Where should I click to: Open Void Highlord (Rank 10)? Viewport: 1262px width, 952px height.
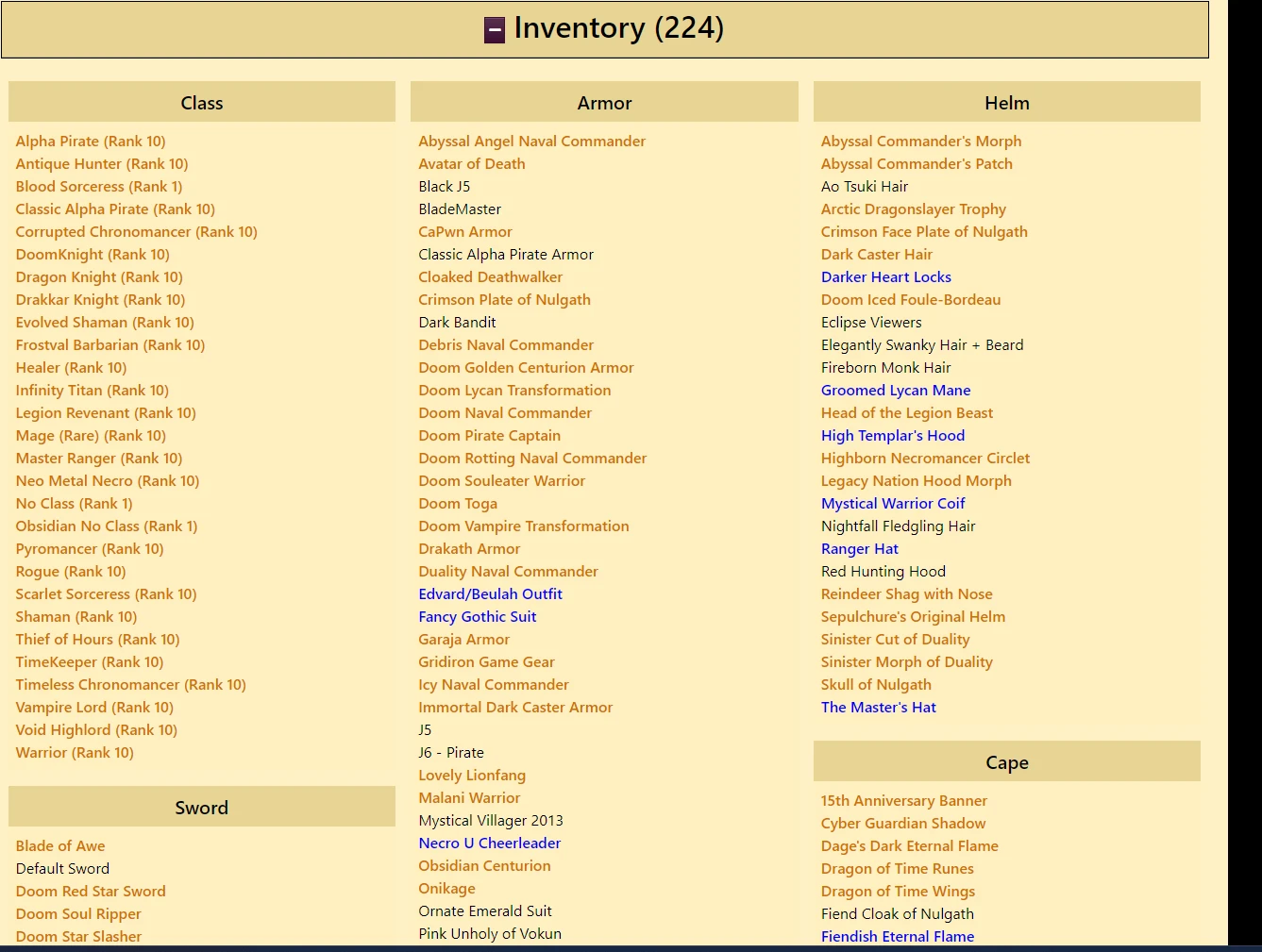pos(96,730)
